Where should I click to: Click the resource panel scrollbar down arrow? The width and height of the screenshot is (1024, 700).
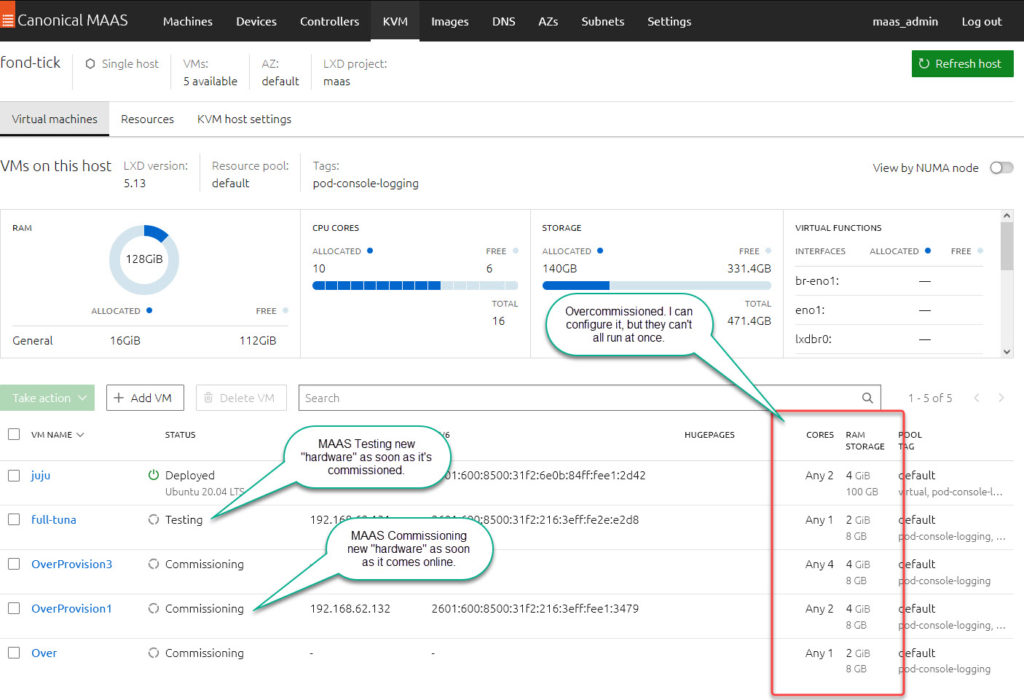tap(1007, 351)
